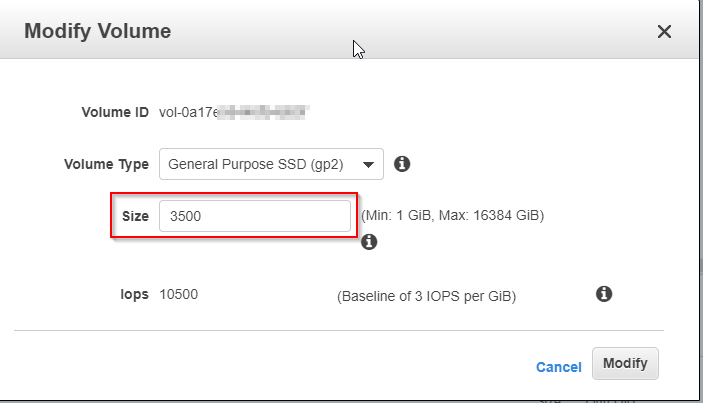
Task: Close the Modify Volume dialog
Action: click(664, 31)
